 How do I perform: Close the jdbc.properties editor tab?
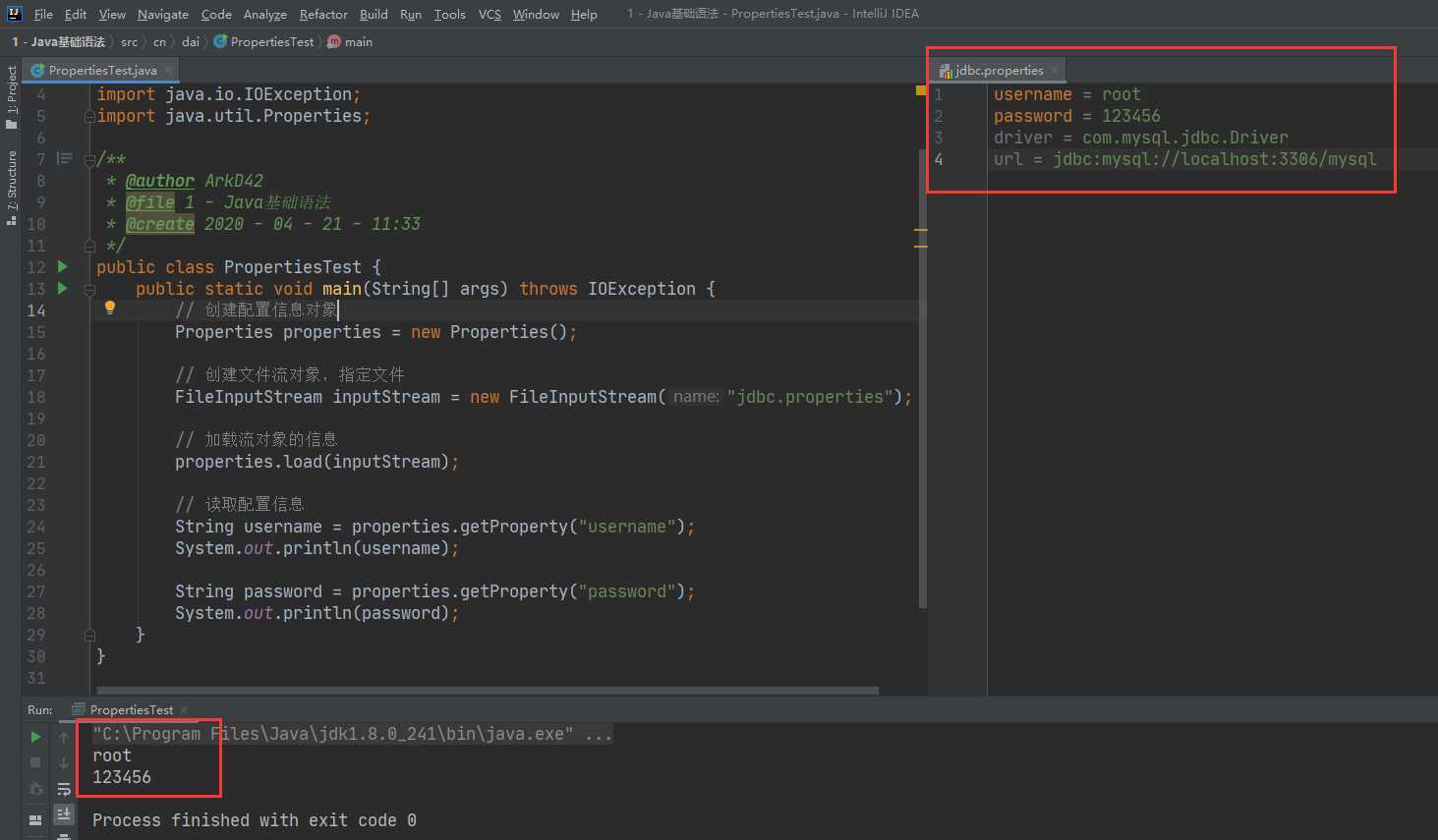coord(1055,70)
